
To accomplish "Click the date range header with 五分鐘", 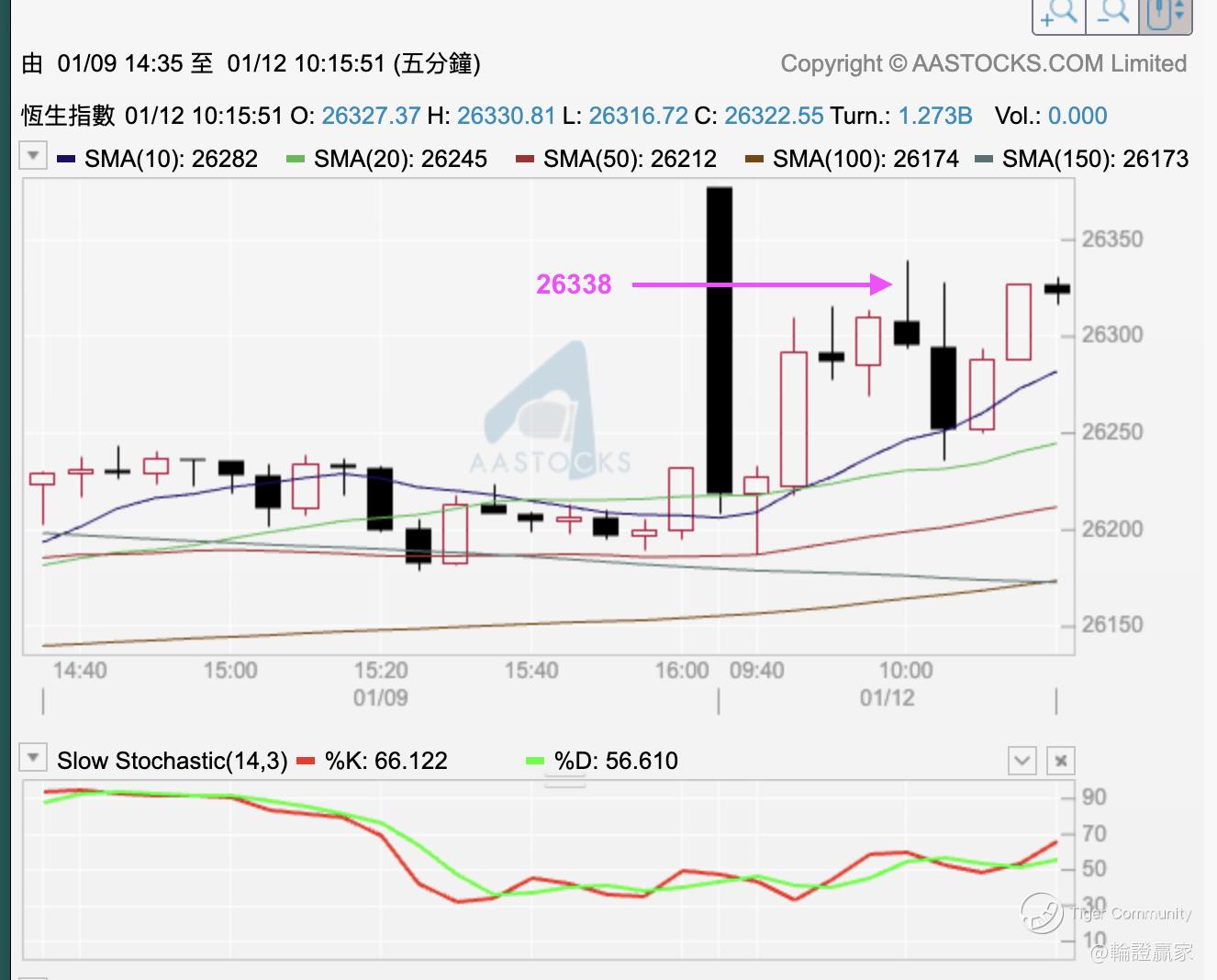I will point(251,63).
